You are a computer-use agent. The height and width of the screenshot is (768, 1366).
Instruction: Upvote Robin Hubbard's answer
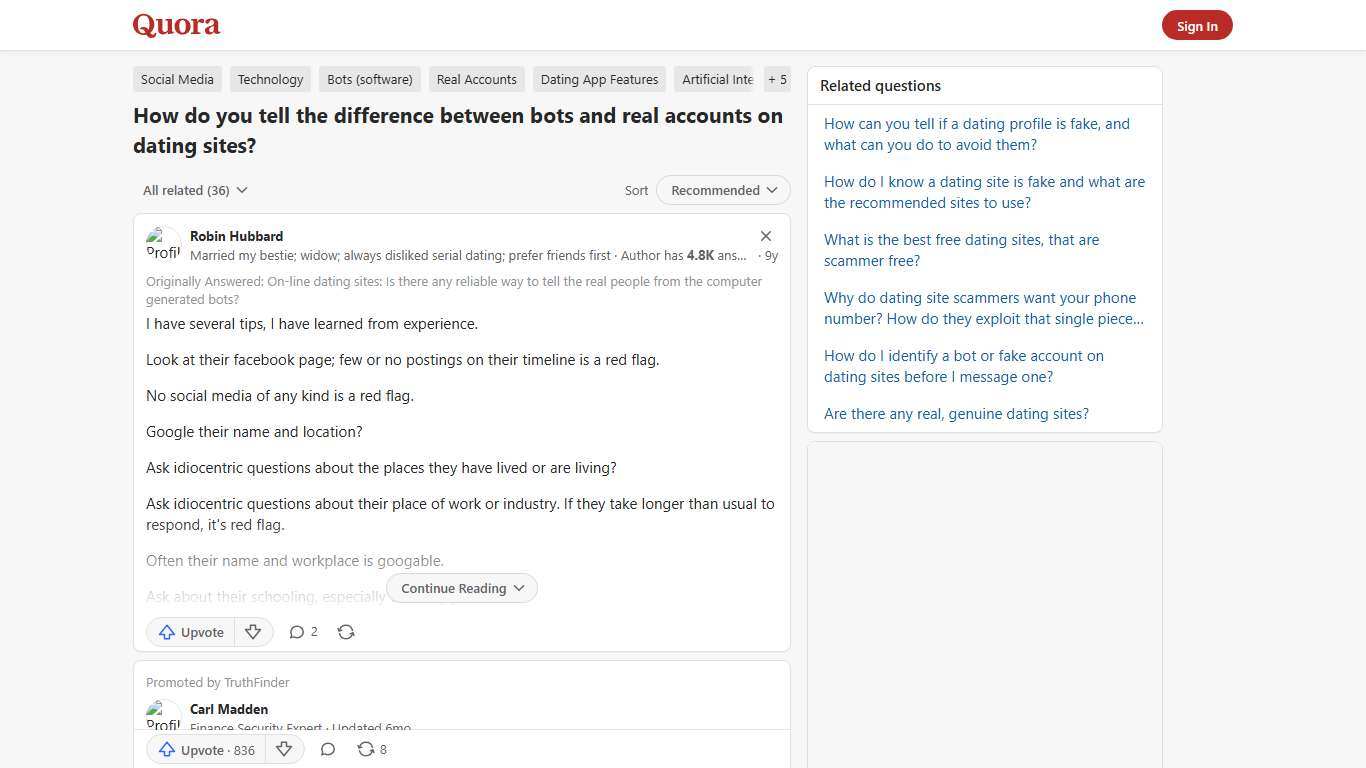(190, 632)
